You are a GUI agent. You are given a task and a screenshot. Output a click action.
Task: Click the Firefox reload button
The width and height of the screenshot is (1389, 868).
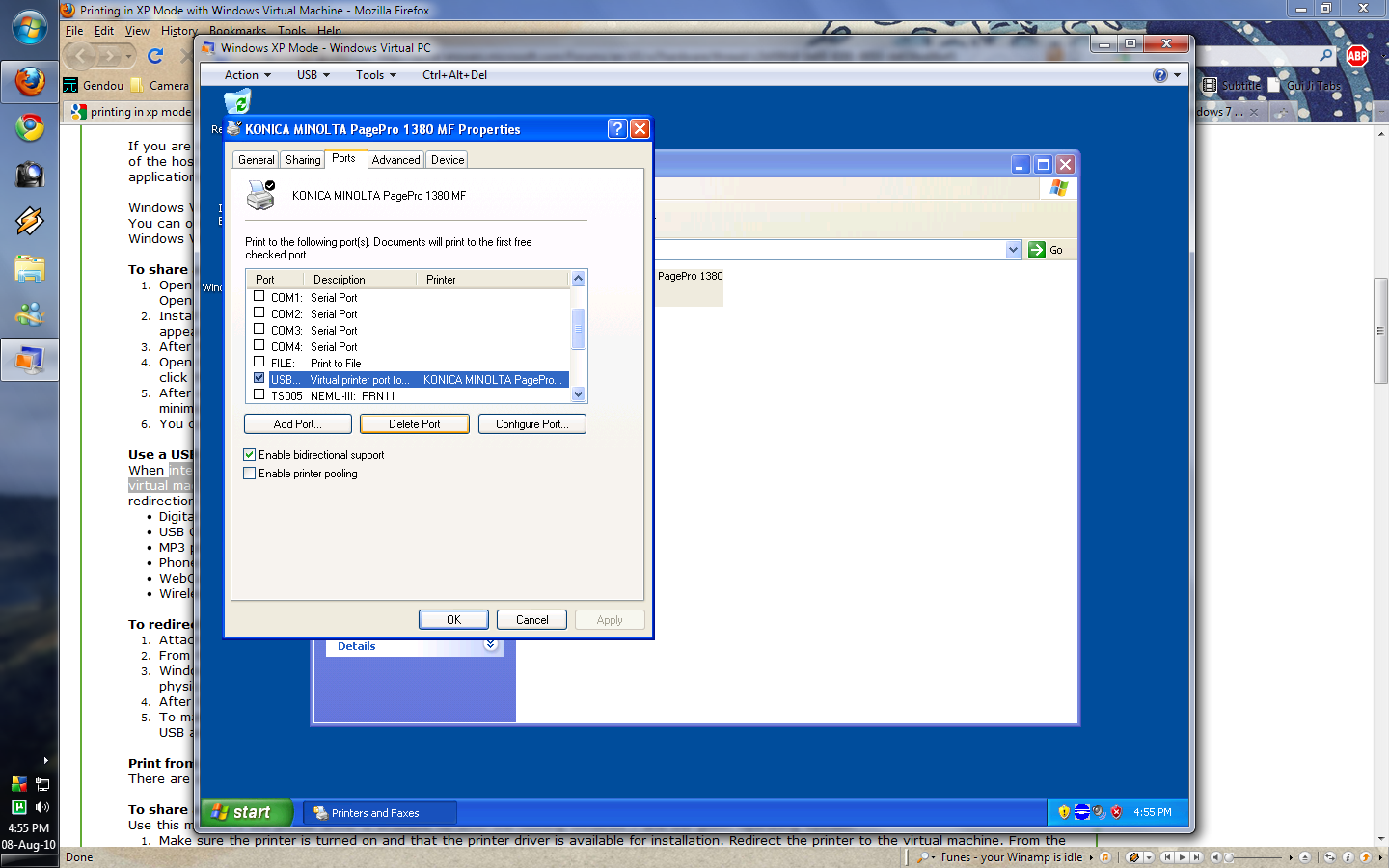click(x=155, y=56)
